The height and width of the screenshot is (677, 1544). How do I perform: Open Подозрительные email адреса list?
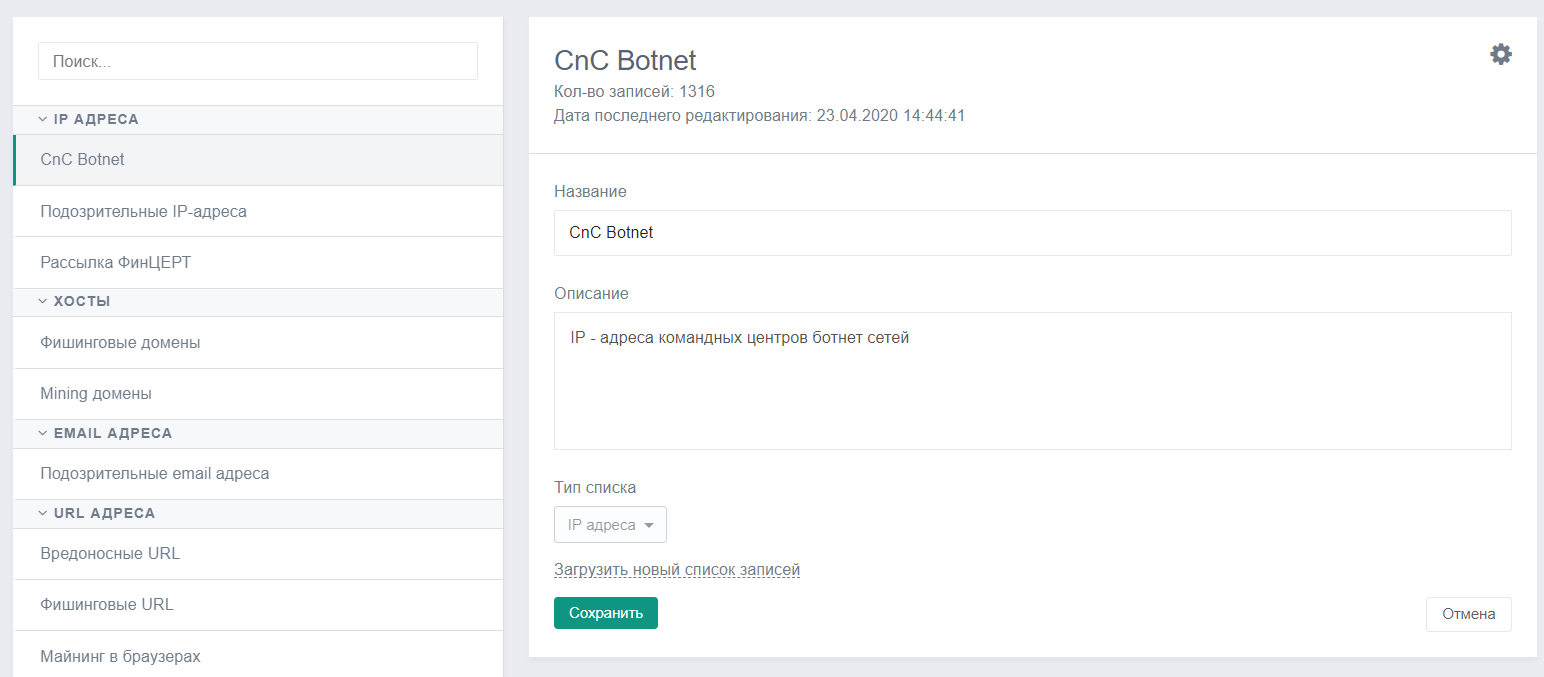pos(258,473)
